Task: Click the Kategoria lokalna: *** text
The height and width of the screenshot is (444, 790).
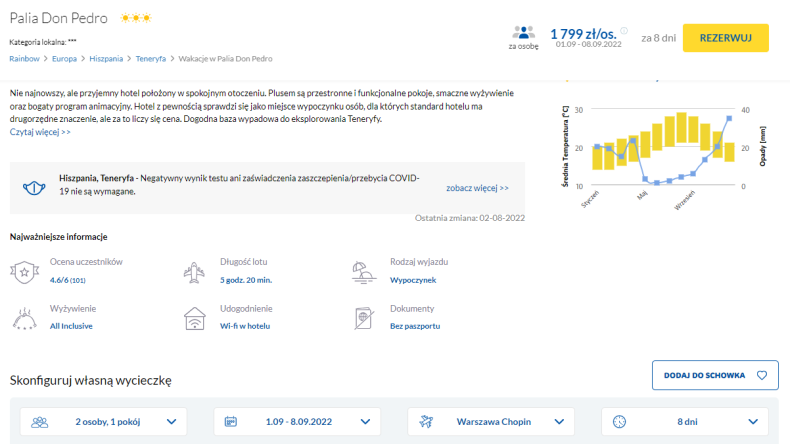Action: point(43,42)
